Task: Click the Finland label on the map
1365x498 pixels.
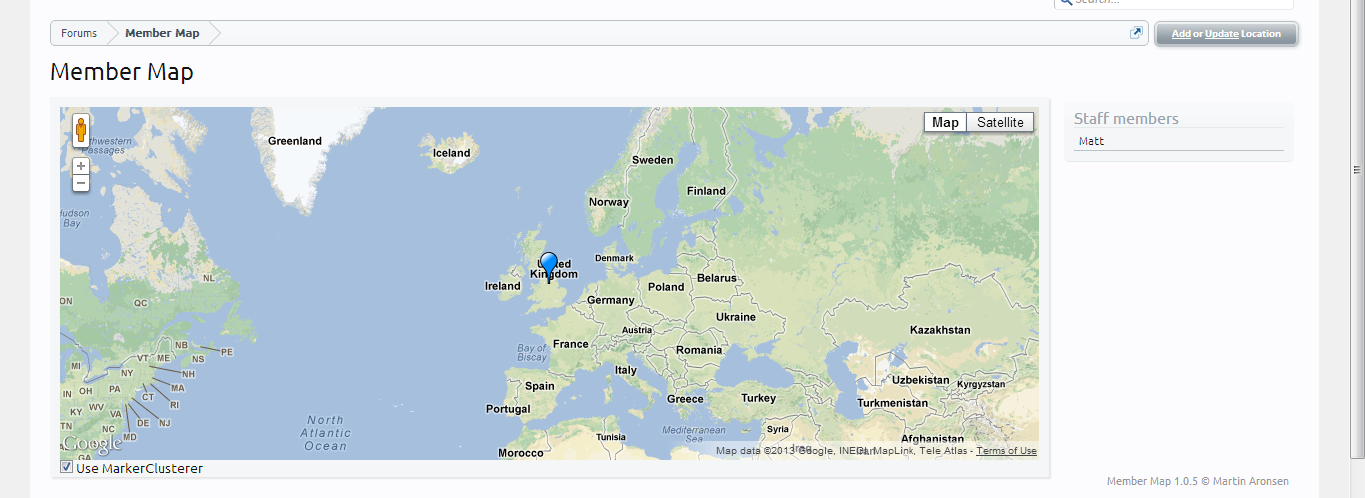Action: 706,191
